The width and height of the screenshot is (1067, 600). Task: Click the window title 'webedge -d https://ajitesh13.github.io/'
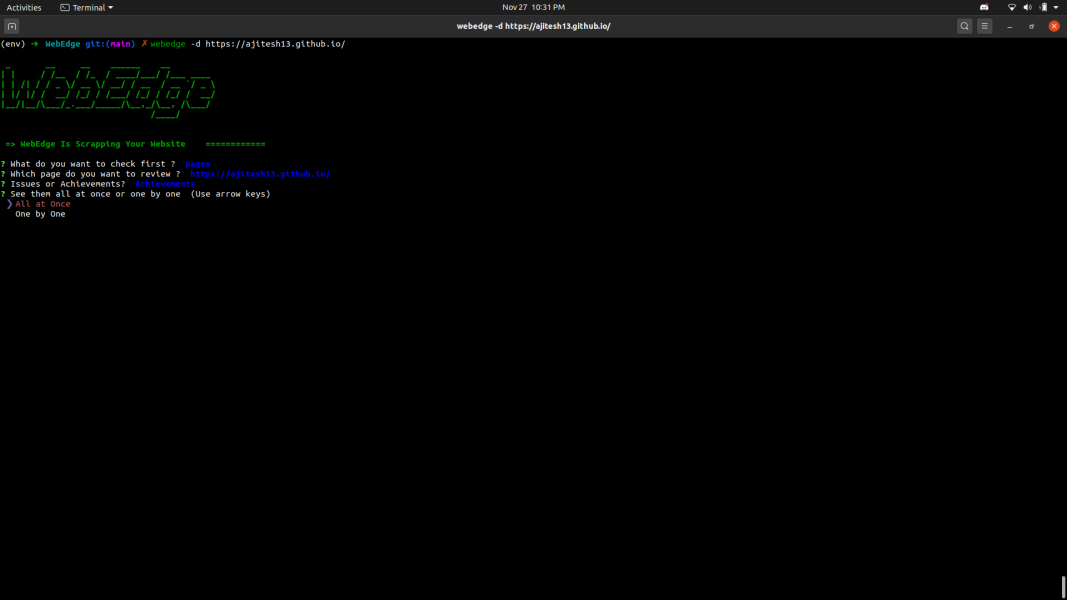coord(534,27)
